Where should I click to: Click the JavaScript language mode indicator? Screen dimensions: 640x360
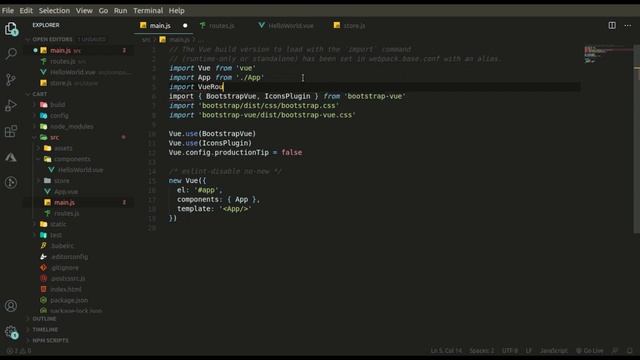(553, 351)
